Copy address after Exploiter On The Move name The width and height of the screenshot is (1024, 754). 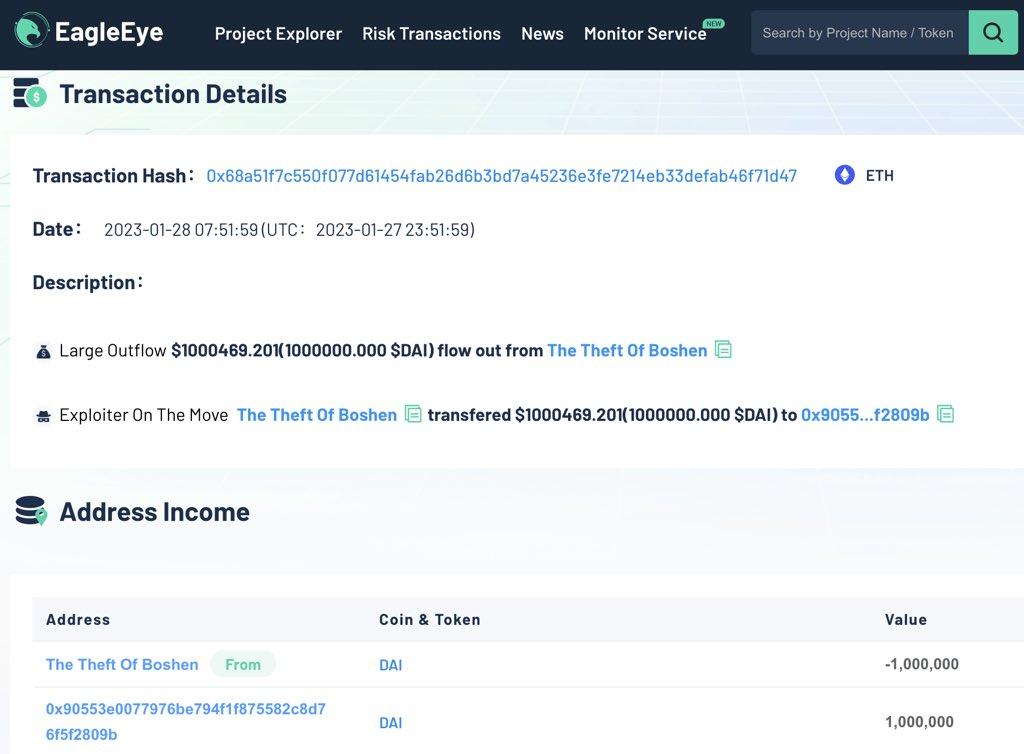pyautogui.click(x=413, y=414)
